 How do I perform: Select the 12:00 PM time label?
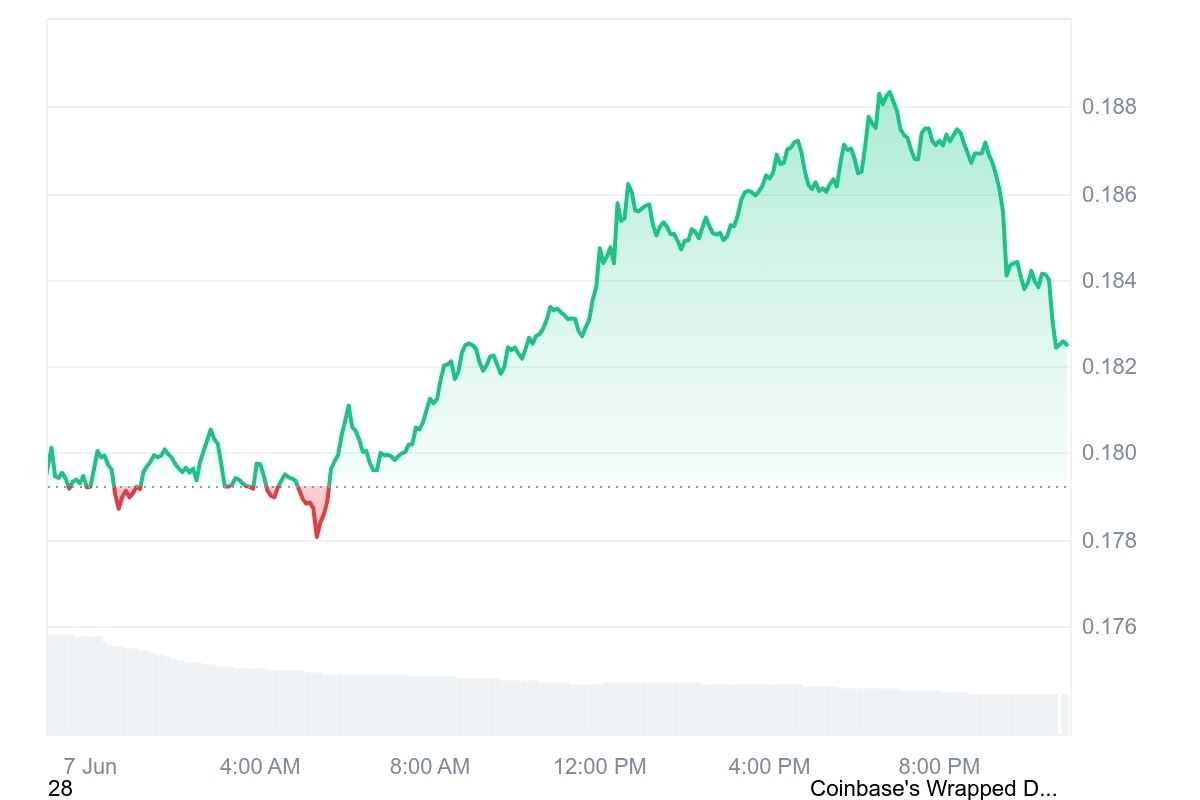(600, 767)
